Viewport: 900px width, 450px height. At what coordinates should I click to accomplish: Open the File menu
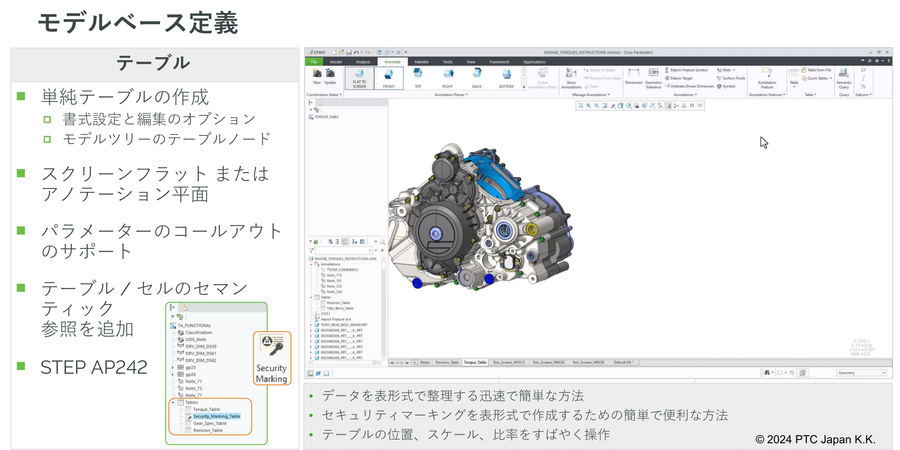pos(313,61)
